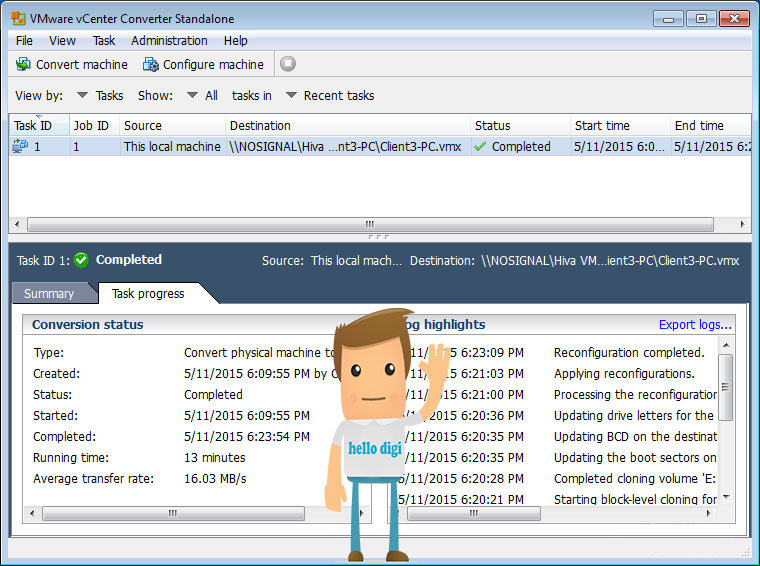Viewport: 760px width, 566px height.
Task: Click the green checkmark in Status column
Action: pyautogui.click(x=480, y=146)
